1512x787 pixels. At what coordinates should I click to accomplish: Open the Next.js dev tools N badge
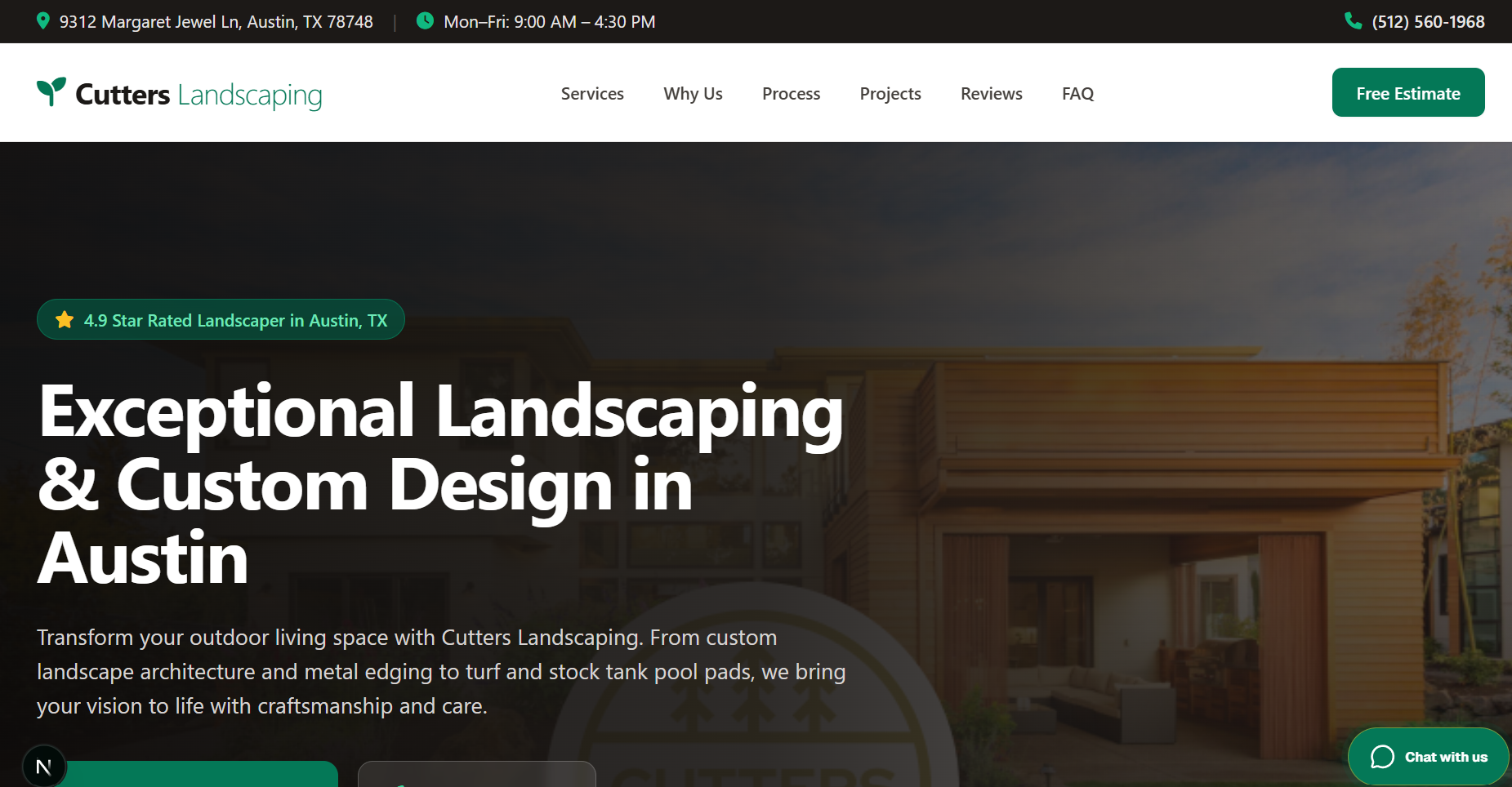coord(44,766)
